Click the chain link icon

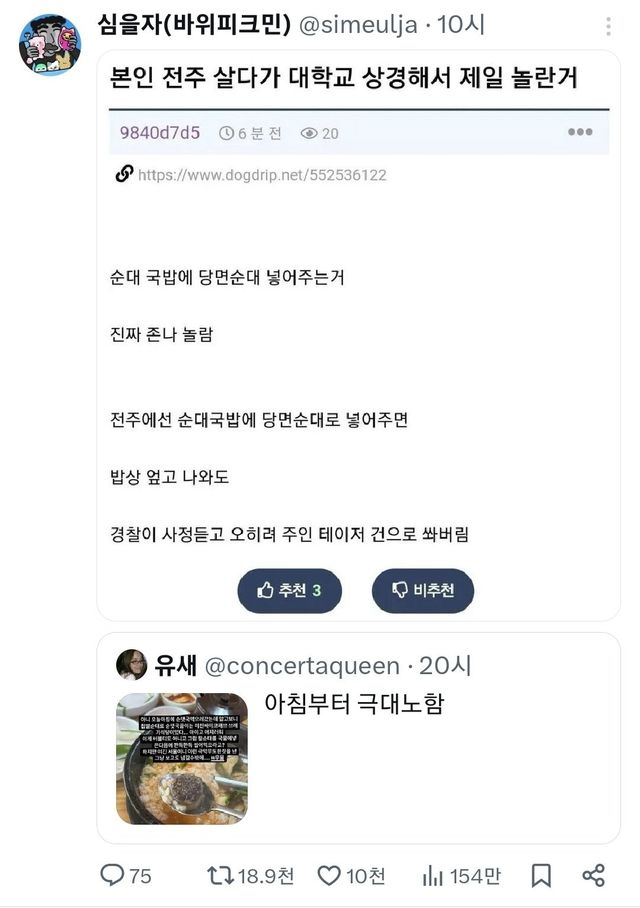click(124, 175)
